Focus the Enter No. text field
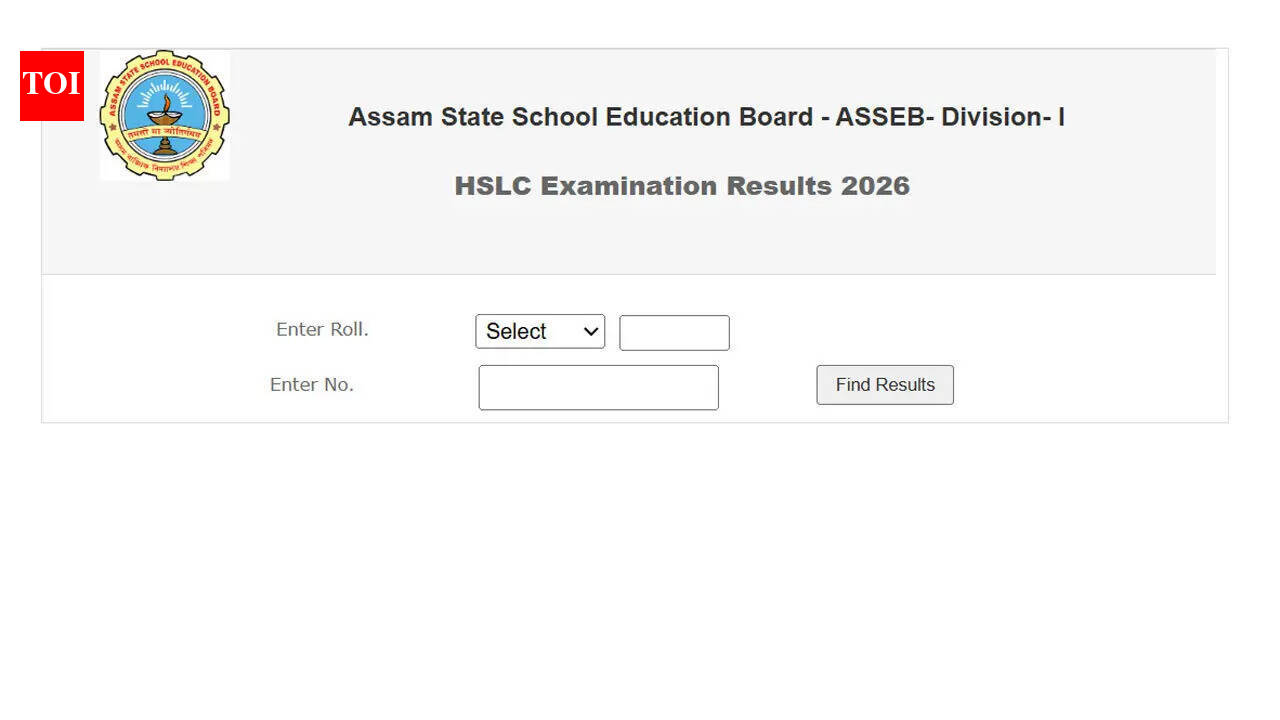The image size is (1280, 720). coord(598,387)
